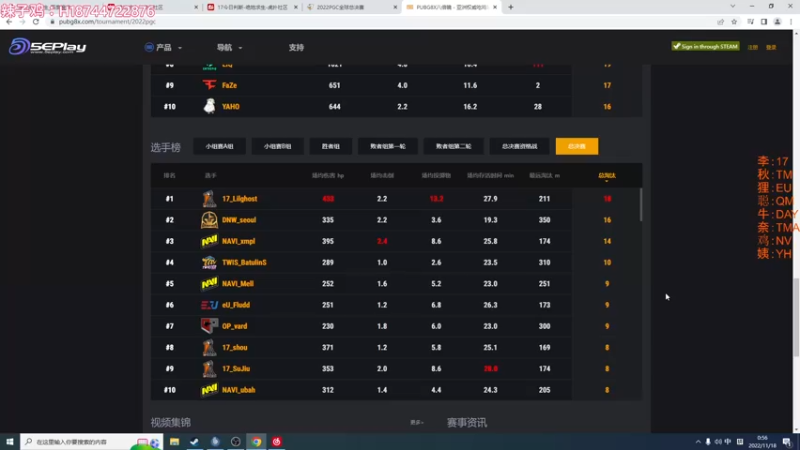Close the active PUBG browser tab
Screen dimensions: 800x450
point(495,7)
